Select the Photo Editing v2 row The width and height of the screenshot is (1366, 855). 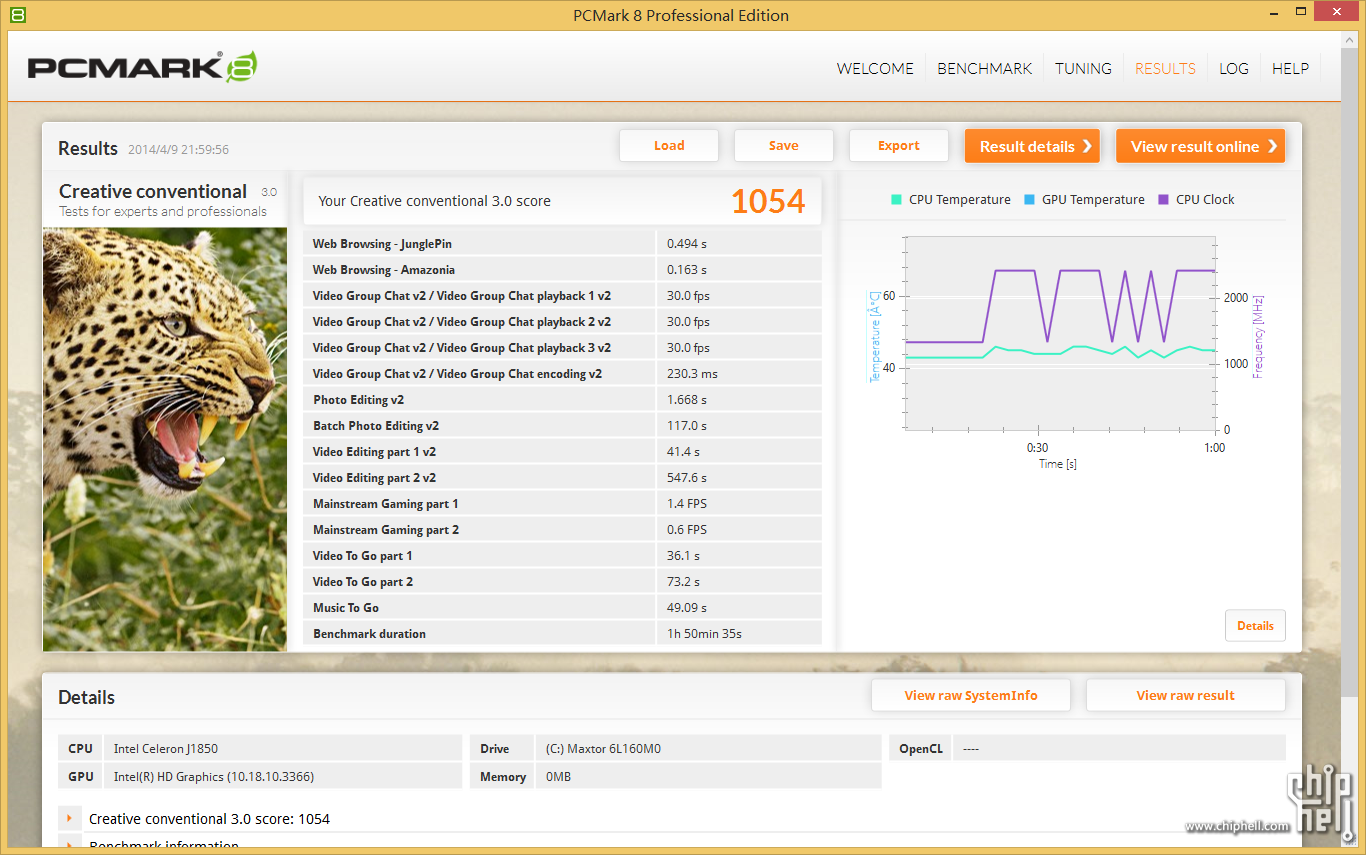pyautogui.click(x=562, y=400)
